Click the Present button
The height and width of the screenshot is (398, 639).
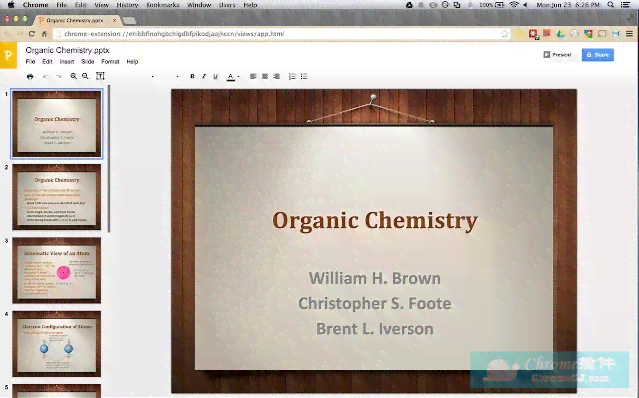(557, 55)
